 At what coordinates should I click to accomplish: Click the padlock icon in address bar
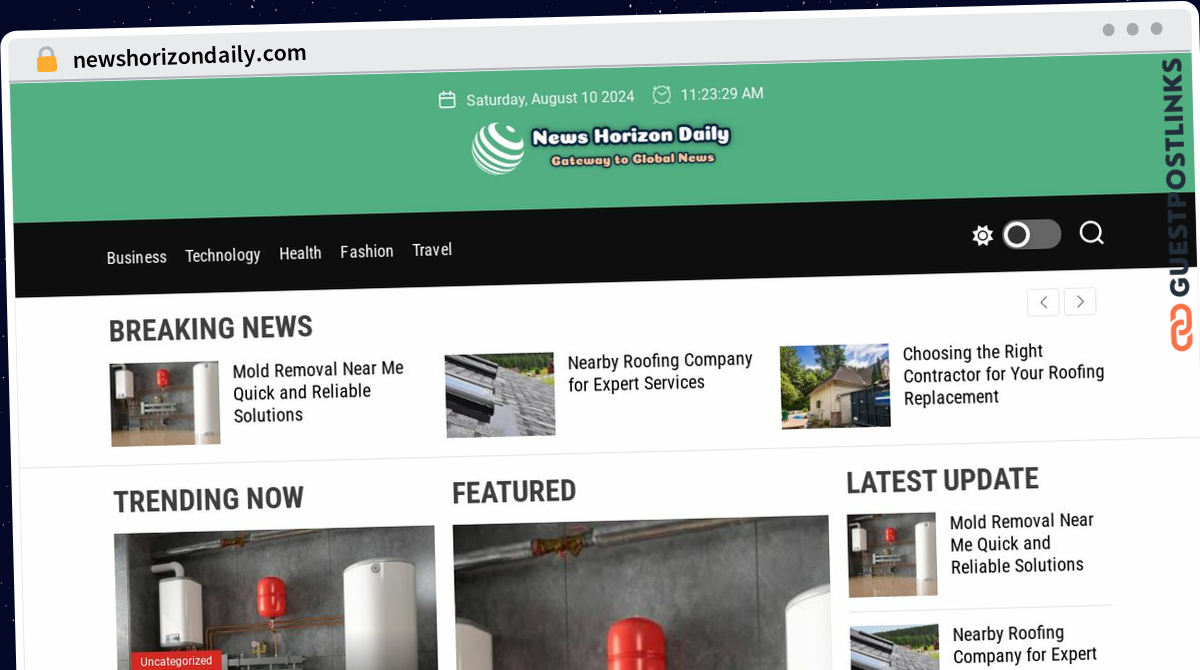coord(47,60)
